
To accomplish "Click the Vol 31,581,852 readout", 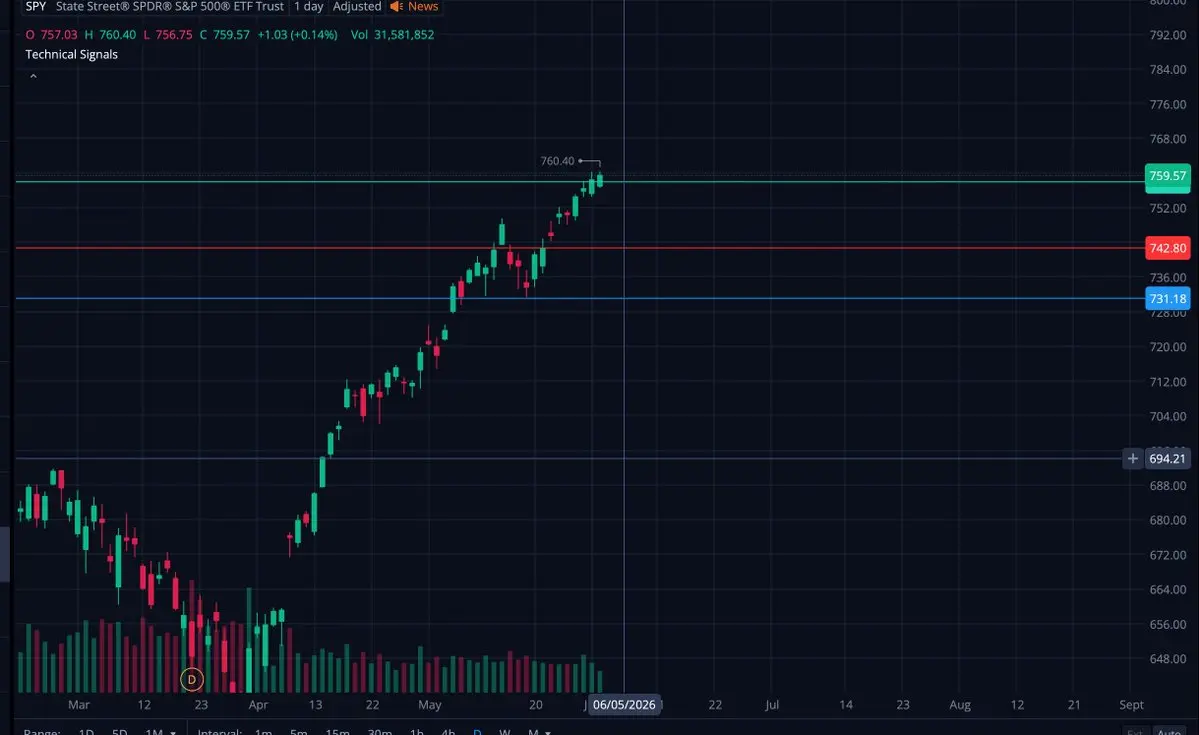I will coord(392,34).
